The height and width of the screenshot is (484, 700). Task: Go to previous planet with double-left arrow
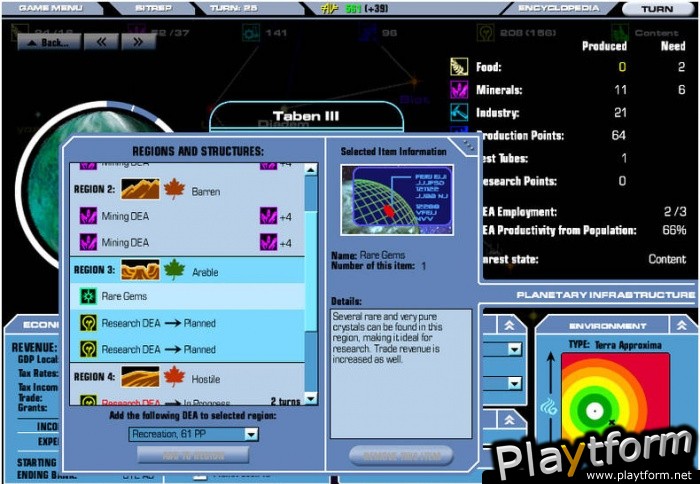coord(101,42)
